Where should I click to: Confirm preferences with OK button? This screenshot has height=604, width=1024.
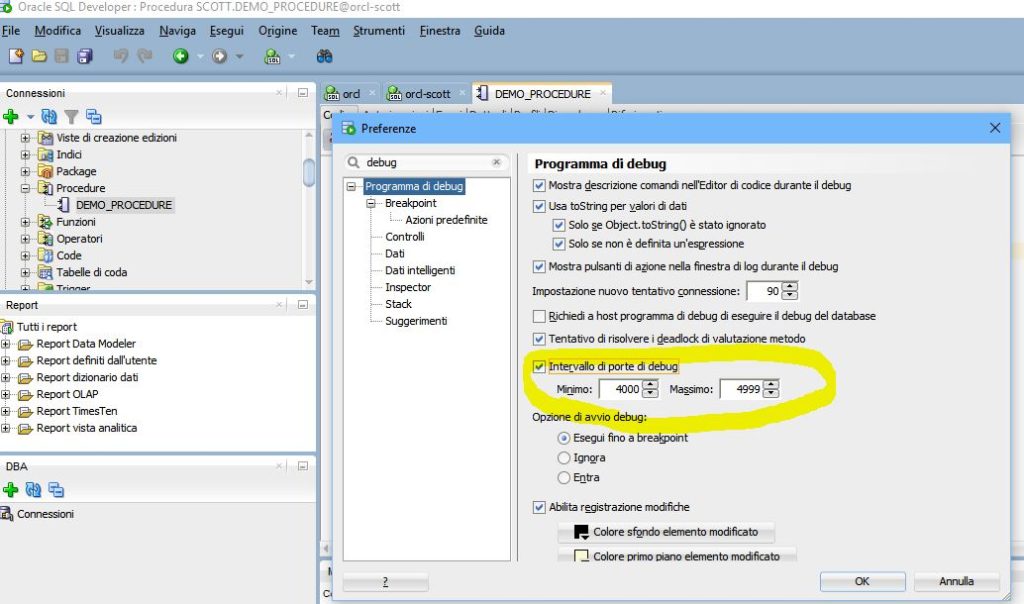862,581
